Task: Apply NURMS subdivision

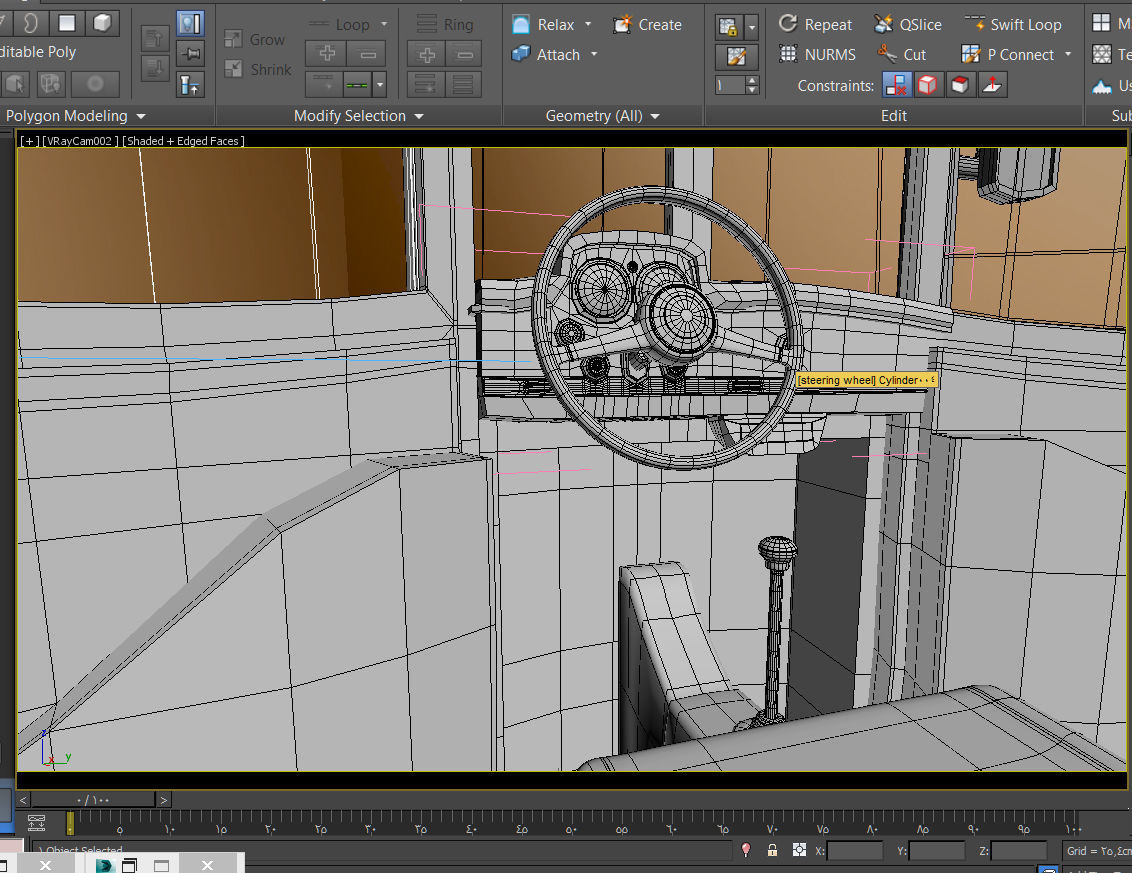Action: [817, 54]
